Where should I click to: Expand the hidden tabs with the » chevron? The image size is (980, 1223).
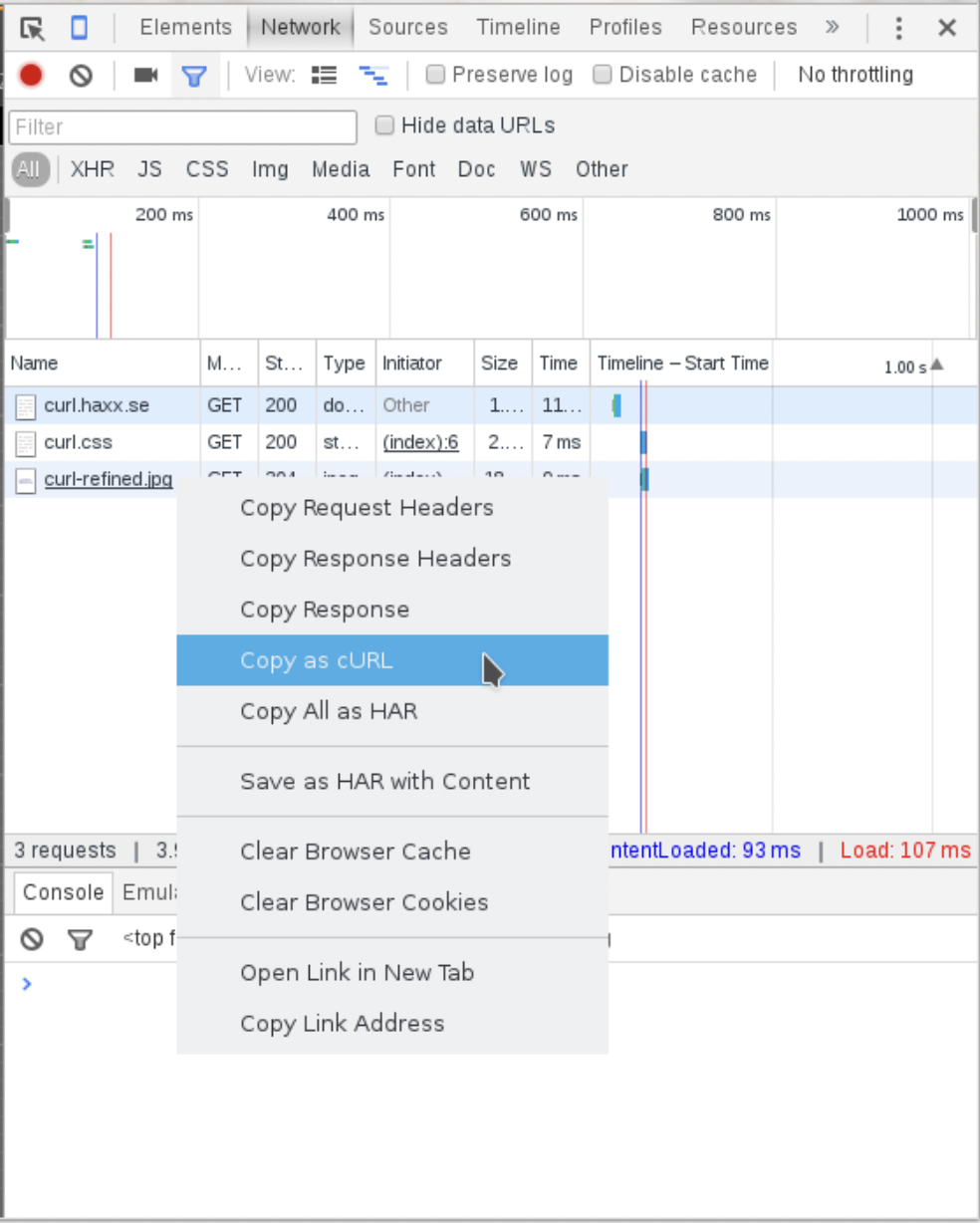[833, 27]
